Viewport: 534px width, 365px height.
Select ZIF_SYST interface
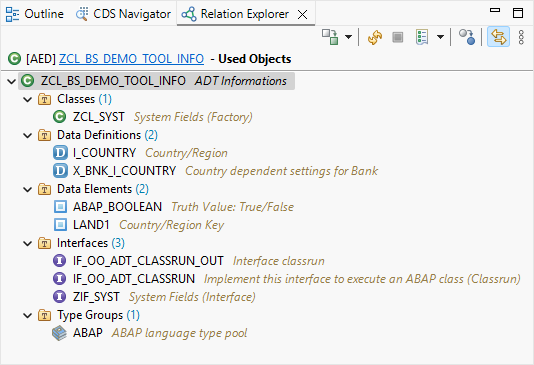click(x=96, y=297)
